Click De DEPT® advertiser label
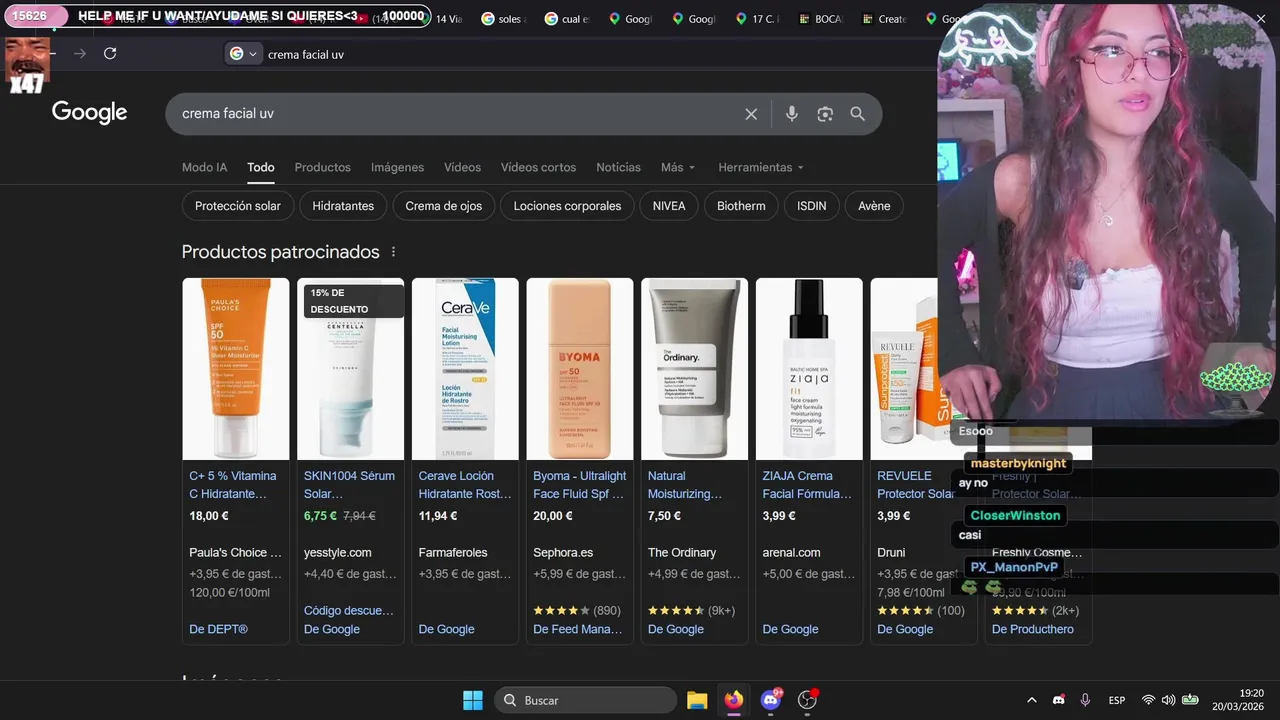This screenshot has width=1280, height=720. pos(218,629)
